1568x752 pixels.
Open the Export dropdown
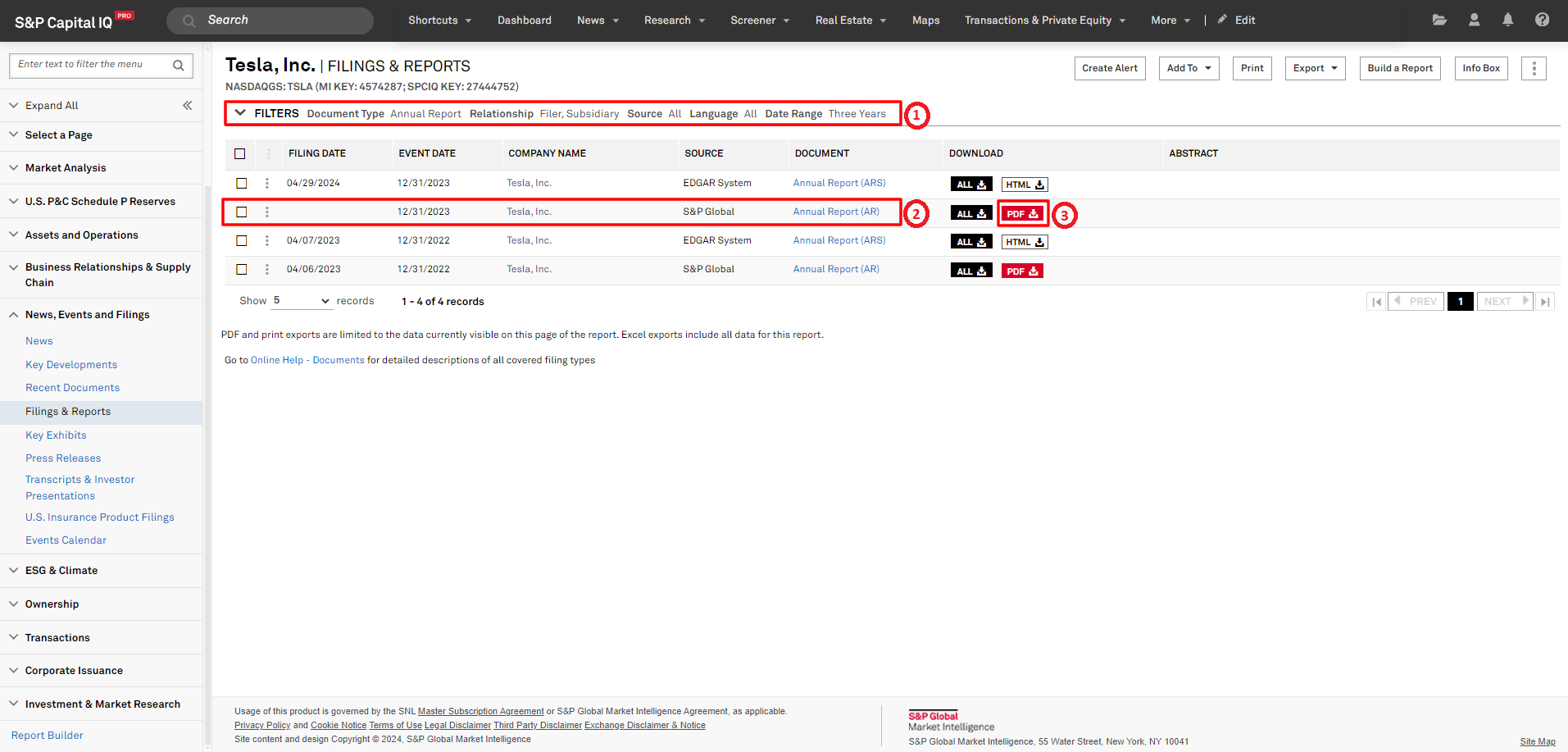pyautogui.click(x=1315, y=68)
